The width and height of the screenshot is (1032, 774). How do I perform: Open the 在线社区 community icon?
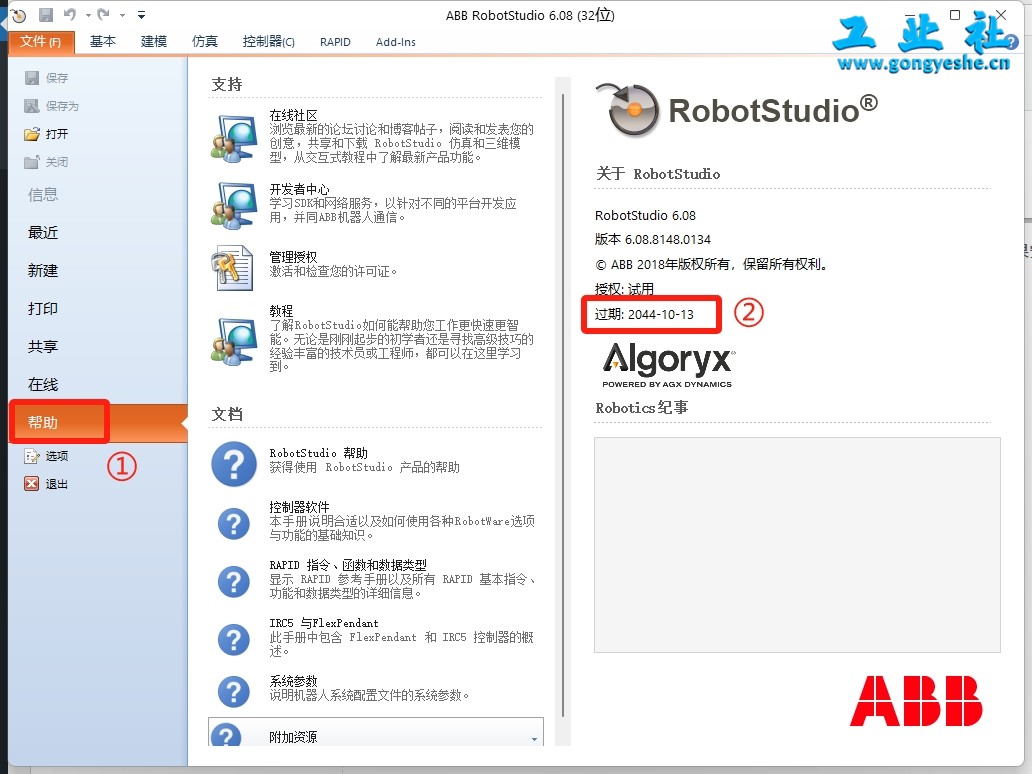point(234,138)
